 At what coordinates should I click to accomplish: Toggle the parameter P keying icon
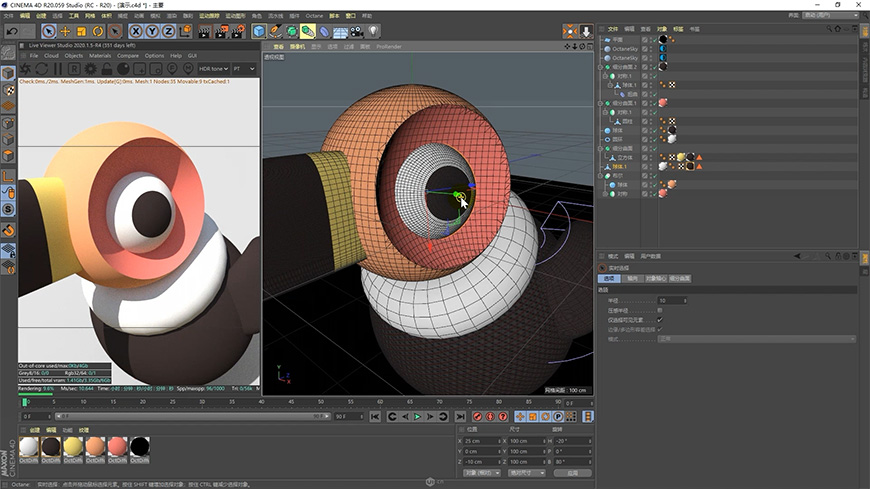coord(558,416)
